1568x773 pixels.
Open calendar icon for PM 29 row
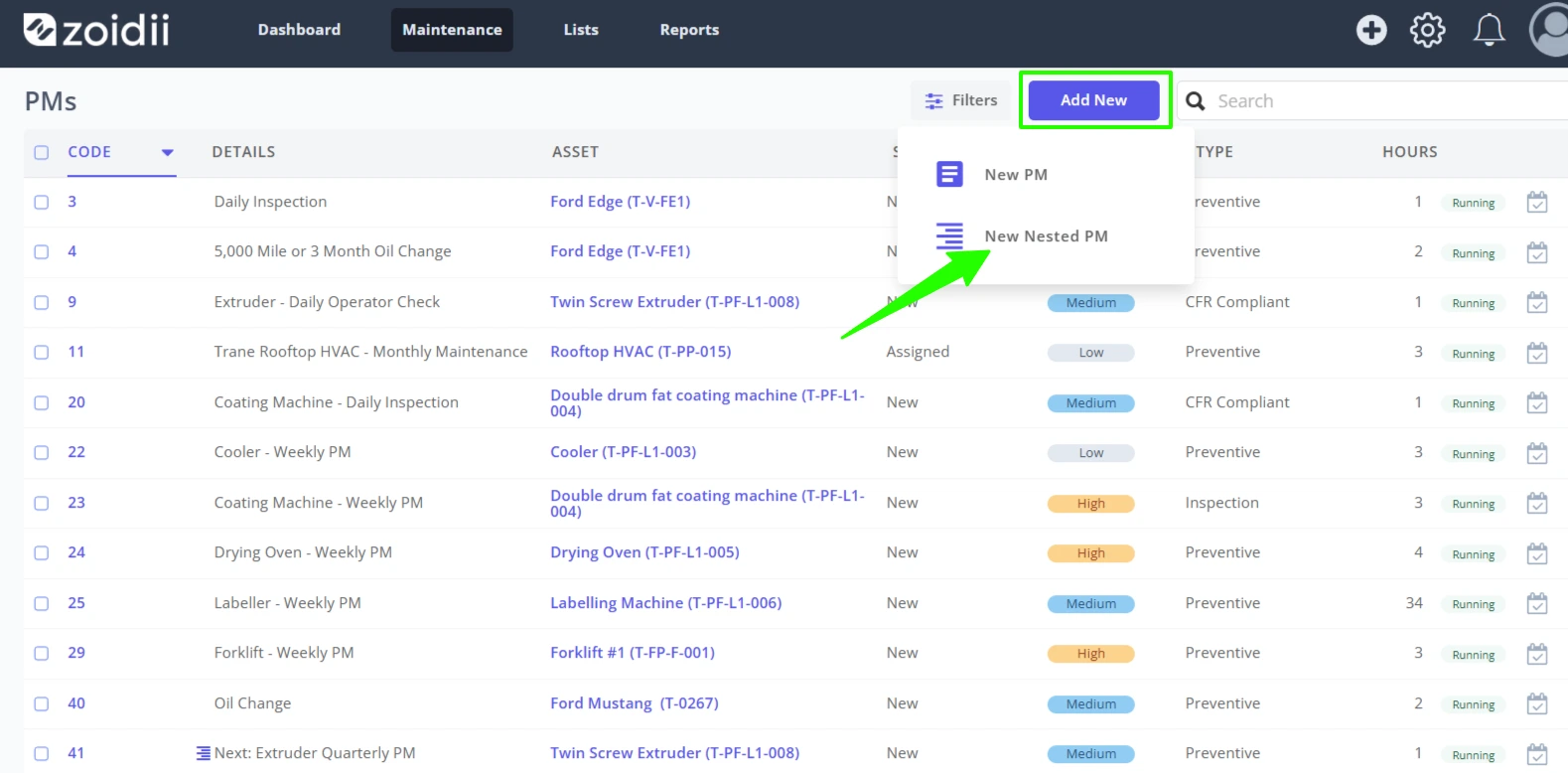(x=1537, y=654)
